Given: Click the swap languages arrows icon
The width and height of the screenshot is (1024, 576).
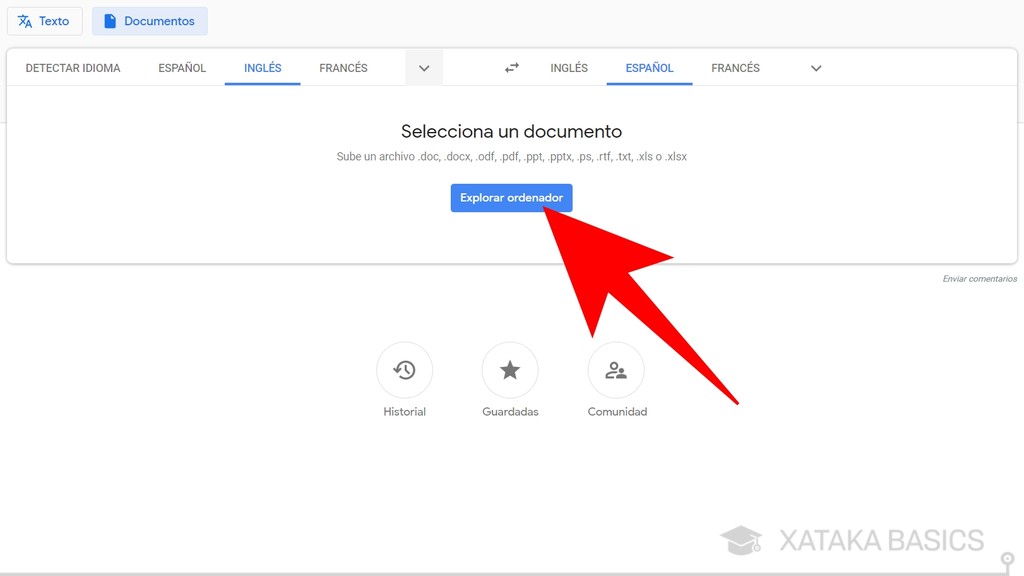Looking at the screenshot, I should (511, 67).
